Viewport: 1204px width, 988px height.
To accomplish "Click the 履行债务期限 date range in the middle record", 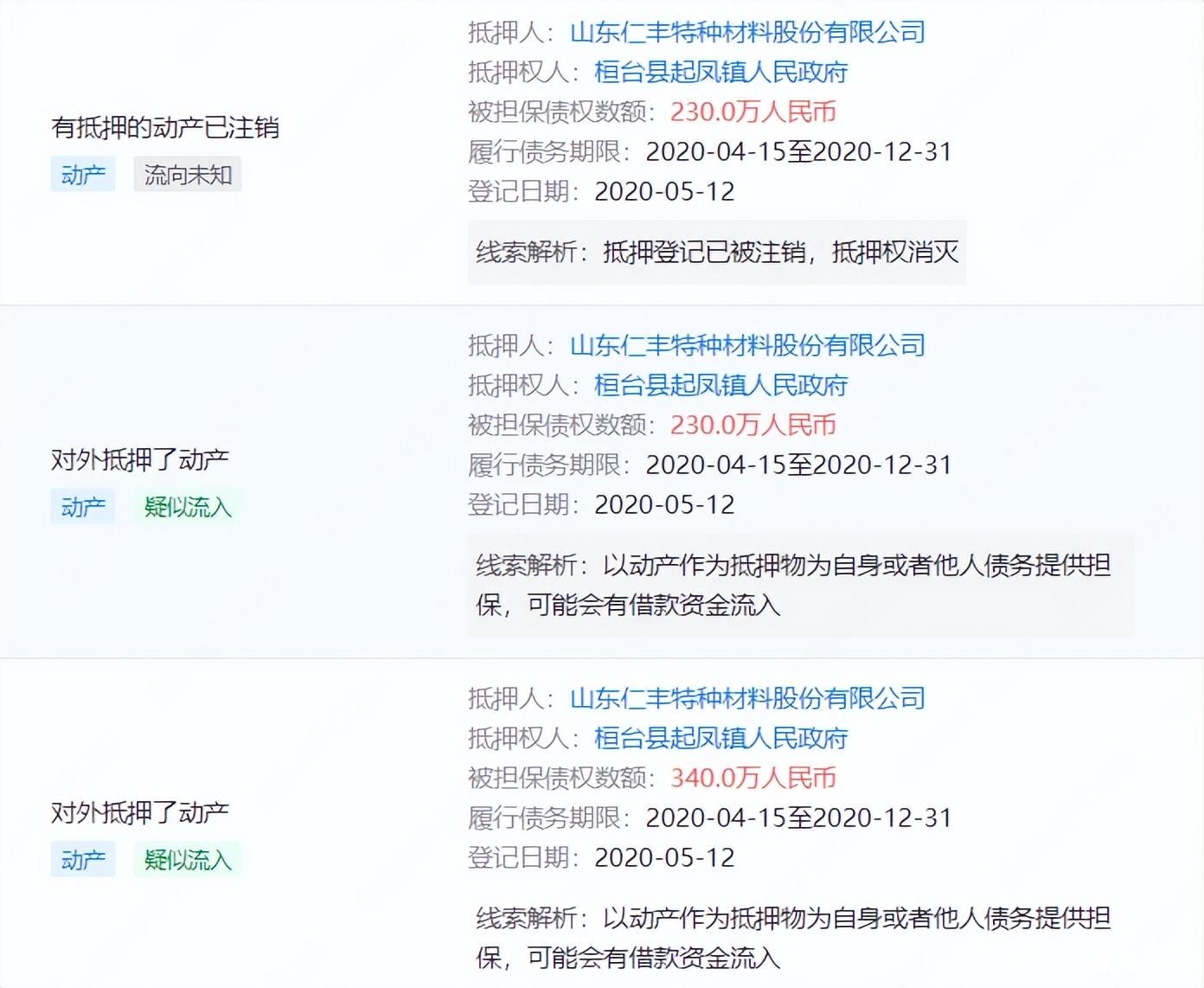I will coord(798,465).
